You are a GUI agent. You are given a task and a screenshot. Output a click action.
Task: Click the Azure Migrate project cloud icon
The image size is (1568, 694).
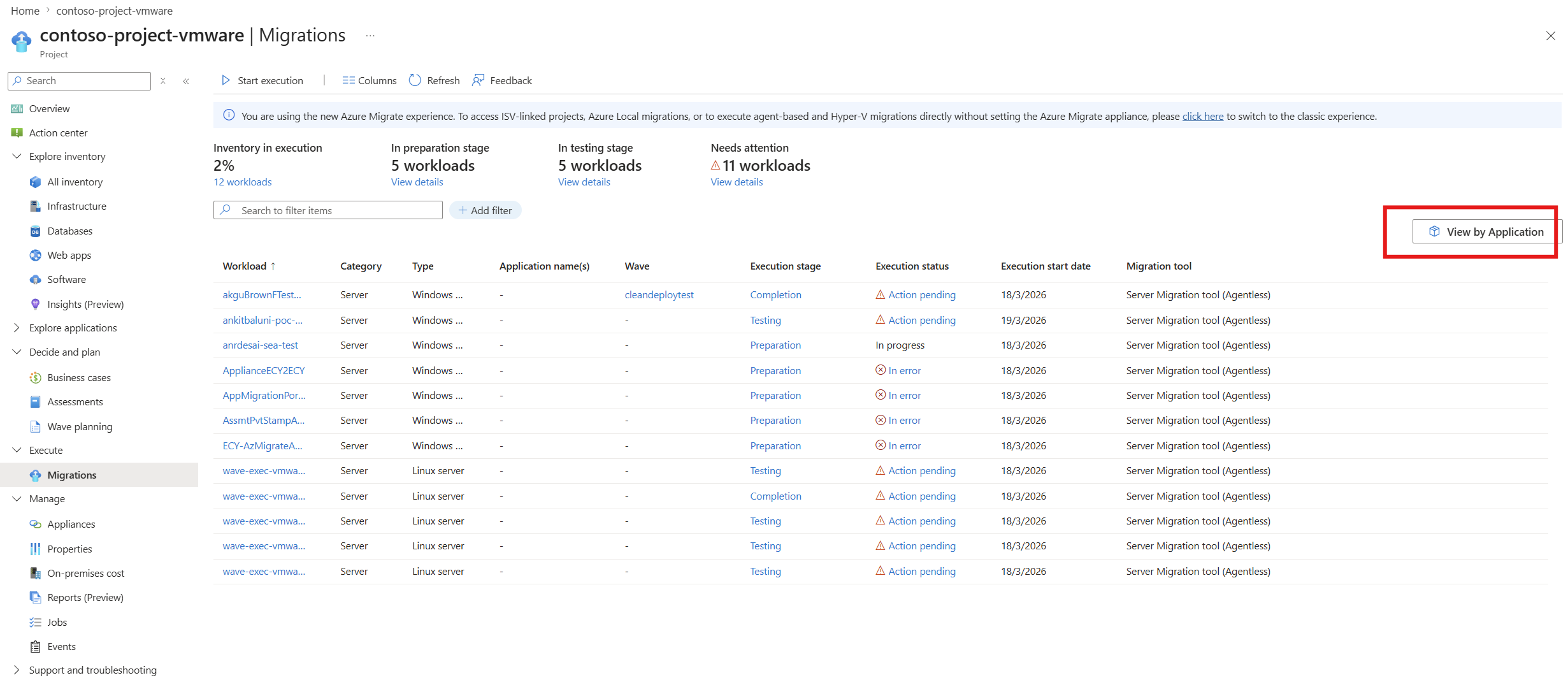click(21, 41)
